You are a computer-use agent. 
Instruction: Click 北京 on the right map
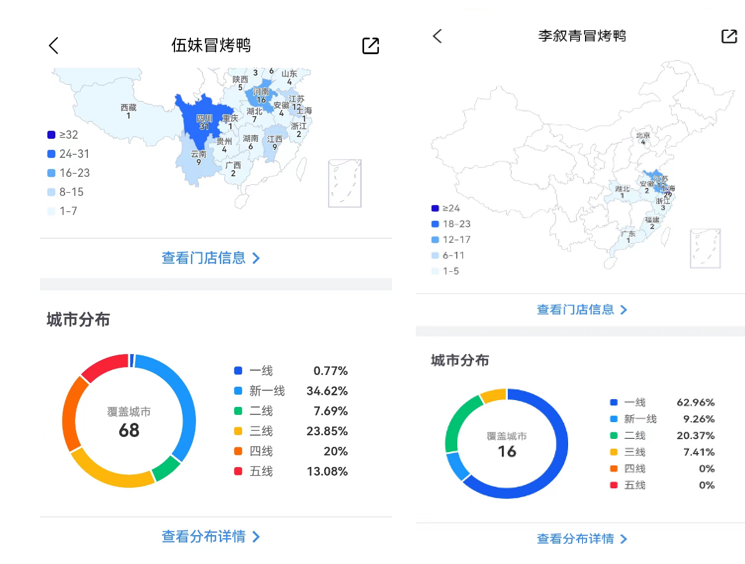pos(643,137)
